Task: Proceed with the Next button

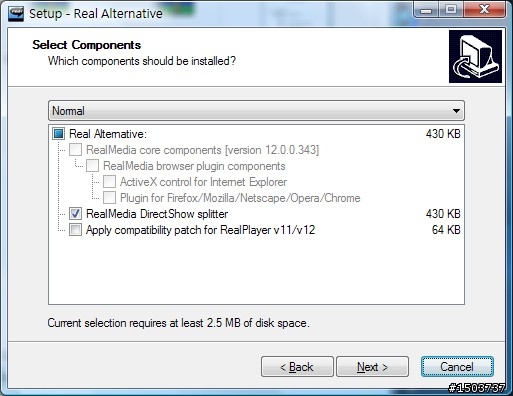Action: (372, 367)
